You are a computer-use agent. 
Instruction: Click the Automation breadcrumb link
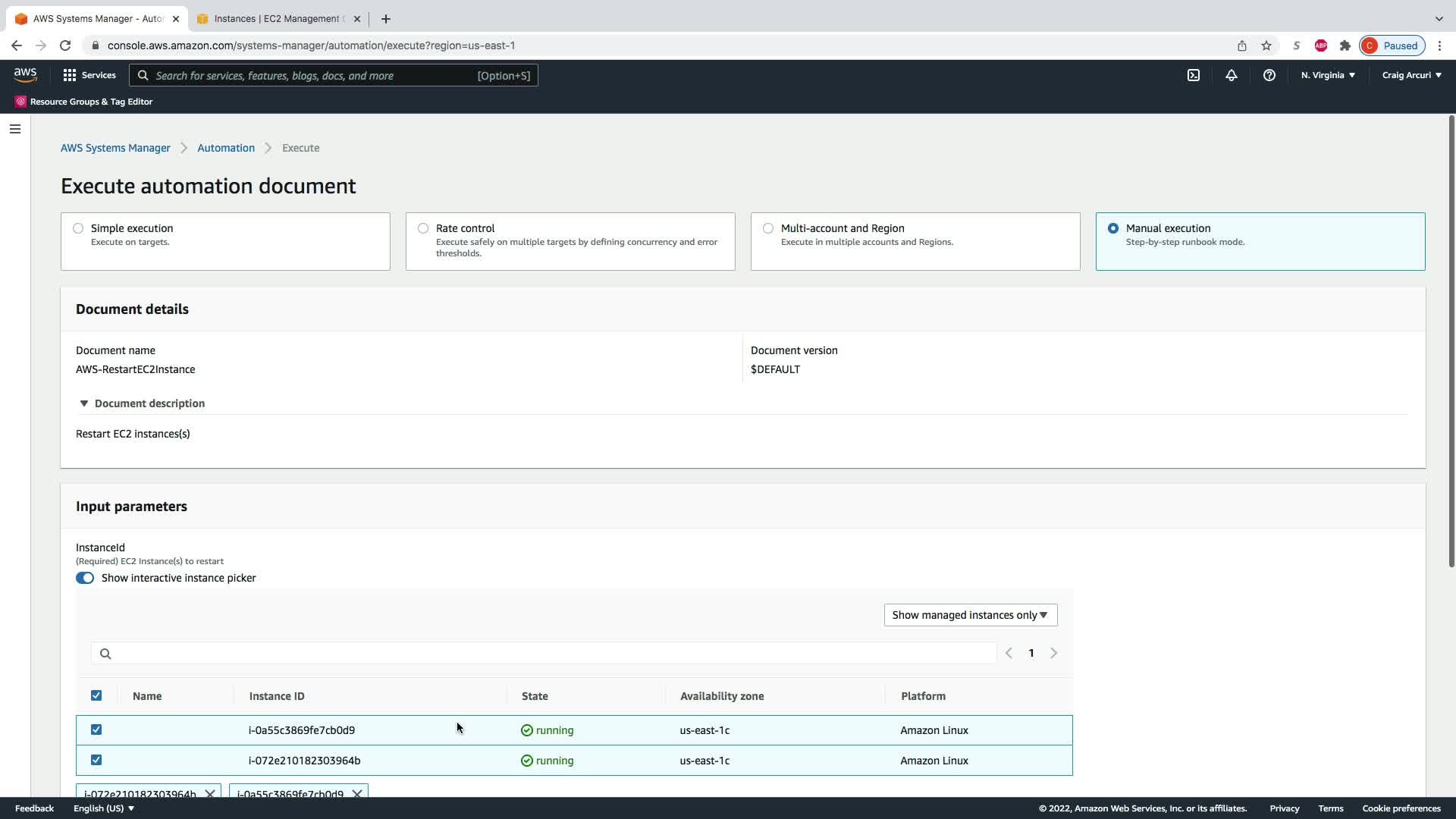tap(226, 148)
